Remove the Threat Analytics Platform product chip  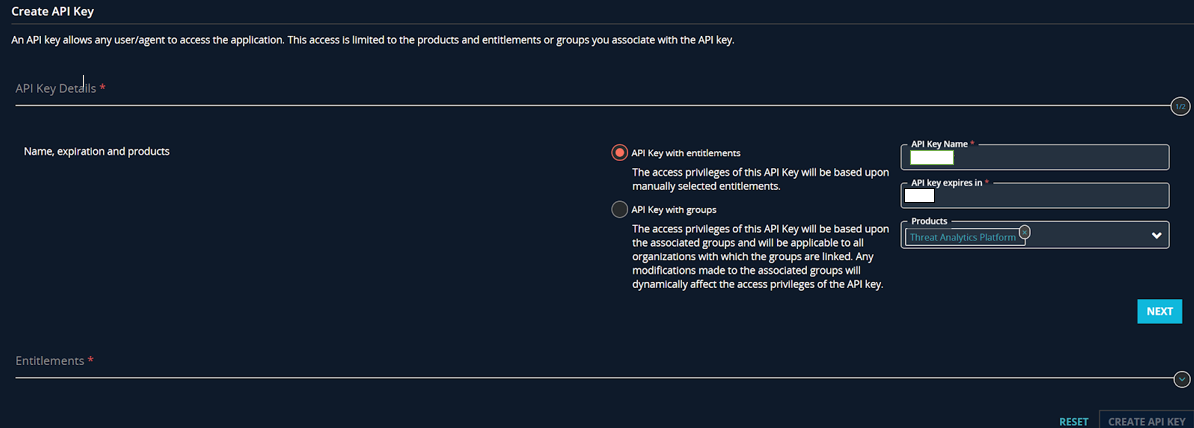pyautogui.click(x=1025, y=231)
